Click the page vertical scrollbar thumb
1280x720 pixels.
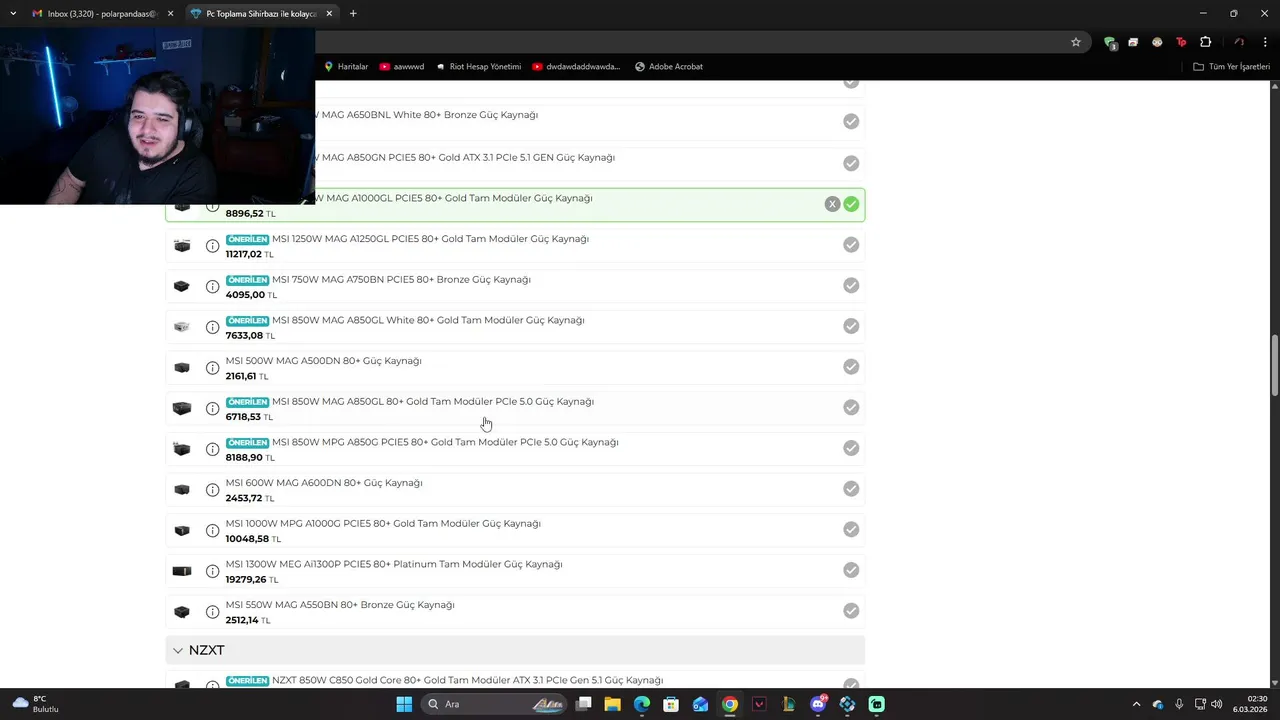point(1275,366)
